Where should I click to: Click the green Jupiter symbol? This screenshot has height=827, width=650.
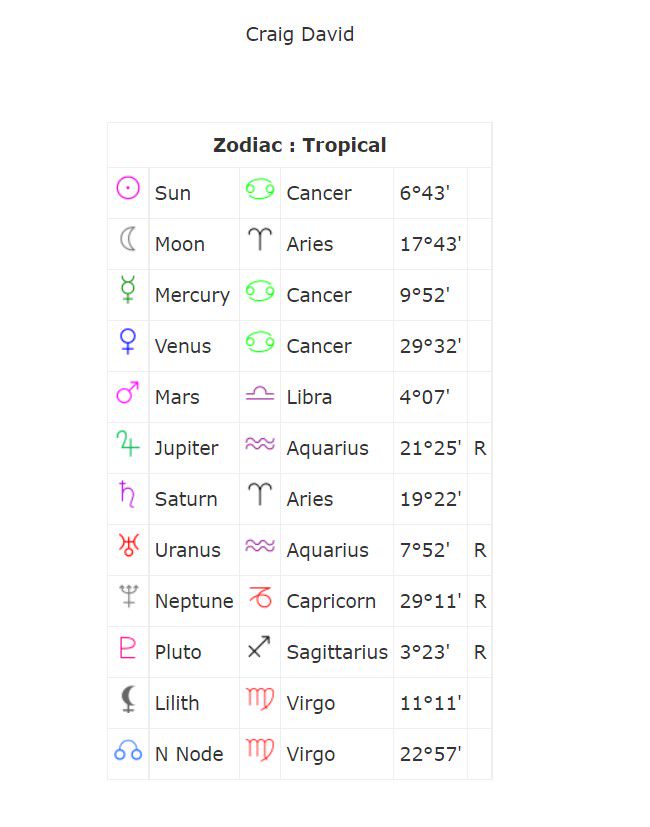pyautogui.click(x=128, y=443)
